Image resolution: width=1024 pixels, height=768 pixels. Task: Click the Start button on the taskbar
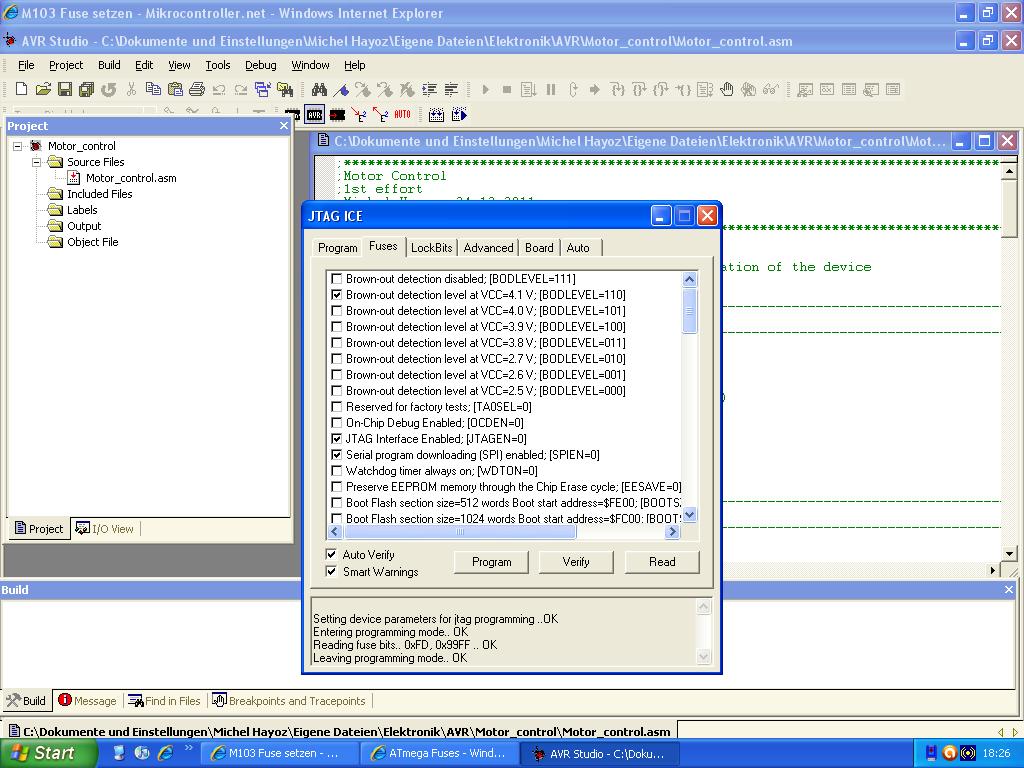pyautogui.click(x=48, y=753)
